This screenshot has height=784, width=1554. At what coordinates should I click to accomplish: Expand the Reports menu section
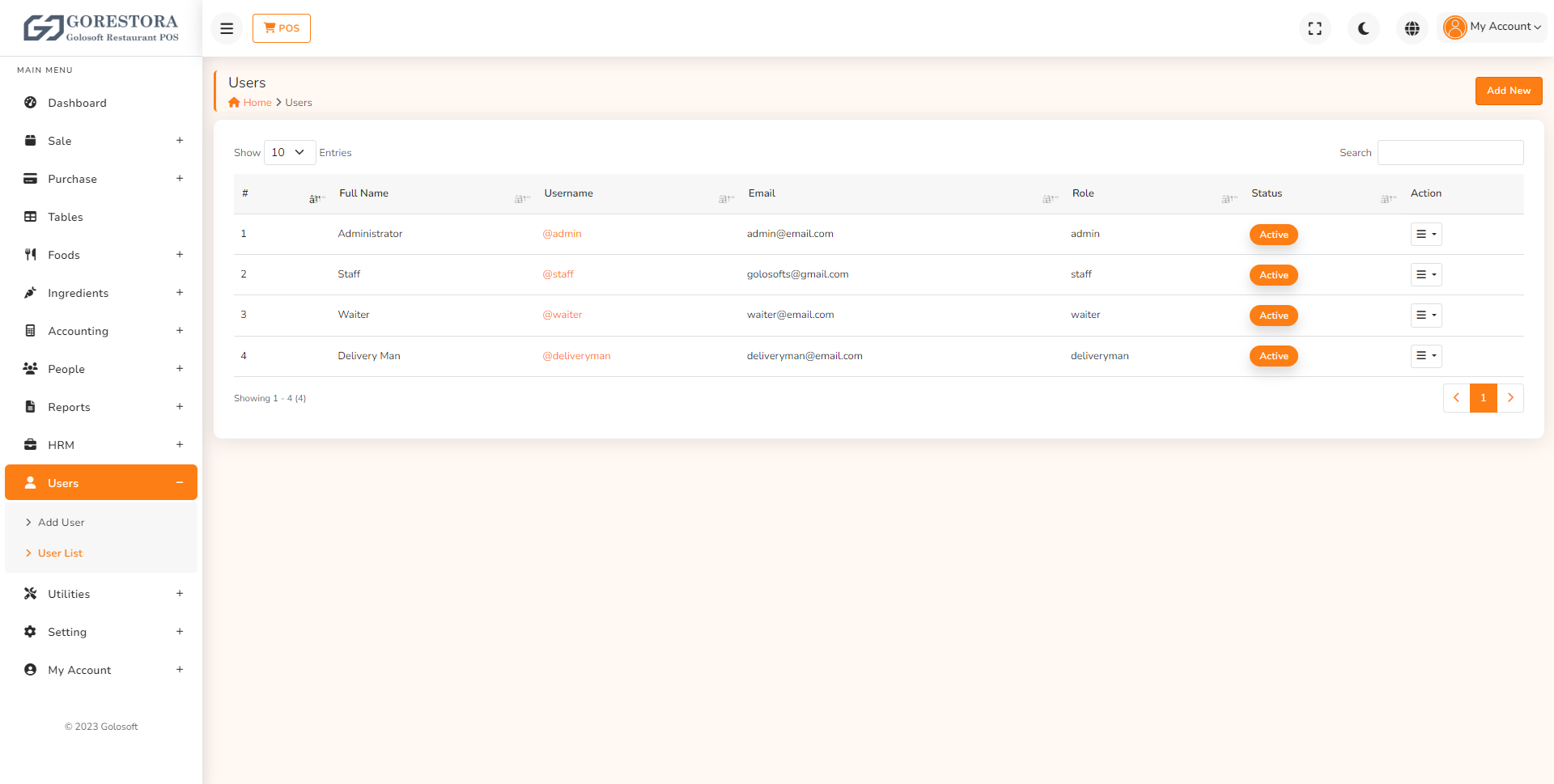69,407
